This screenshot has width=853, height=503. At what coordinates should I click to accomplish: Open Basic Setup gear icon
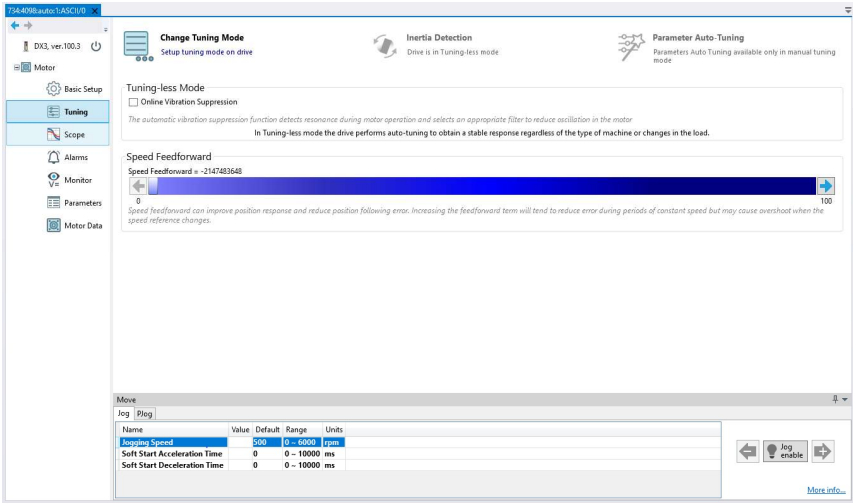pyautogui.click(x=53, y=89)
